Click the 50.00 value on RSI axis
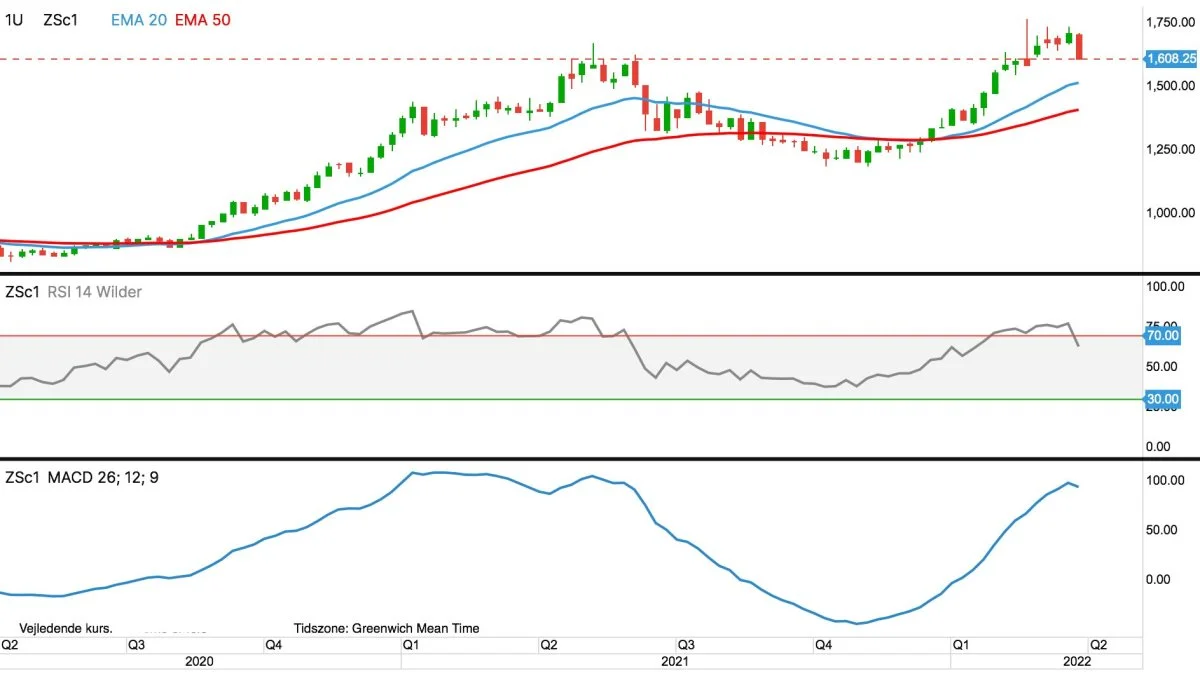The image size is (1200, 676). pyautogui.click(x=1164, y=367)
